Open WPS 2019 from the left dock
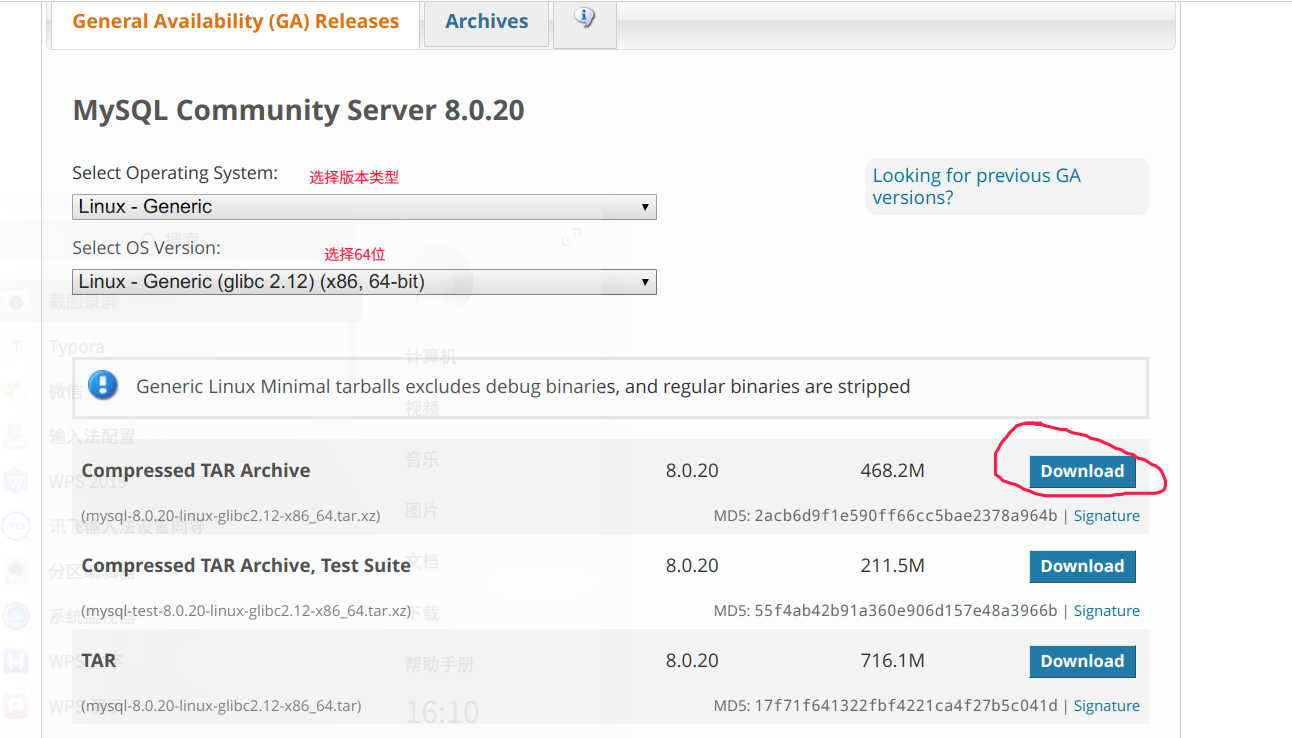 point(15,481)
